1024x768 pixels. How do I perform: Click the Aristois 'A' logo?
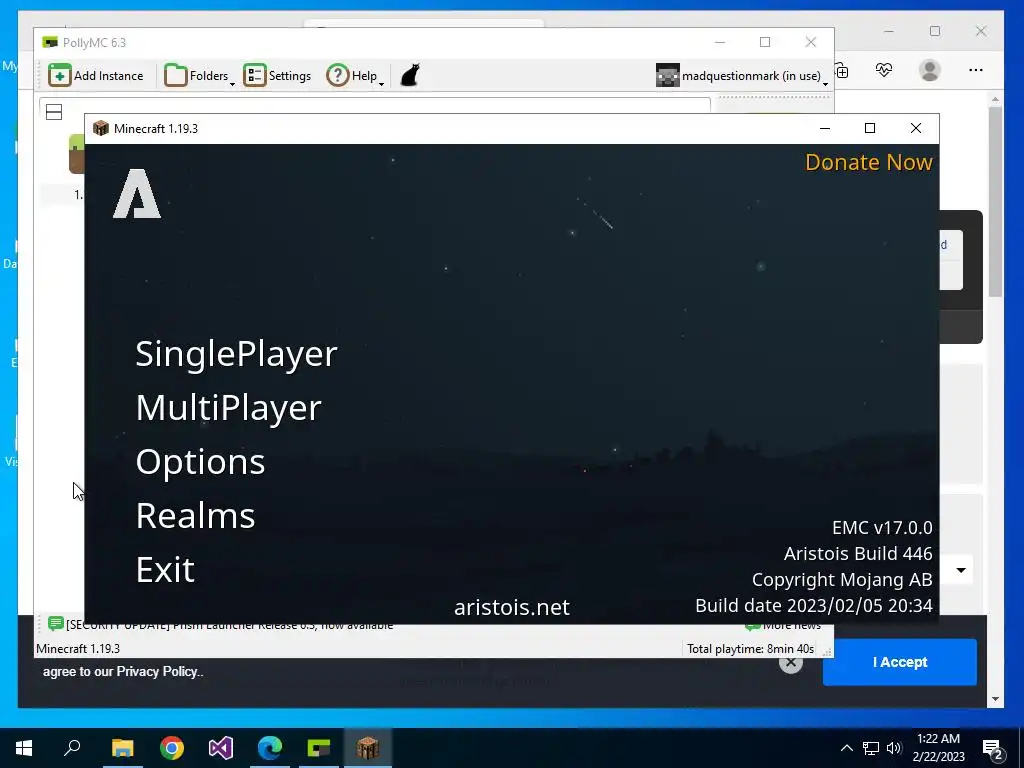pyautogui.click(x=136, y=193)
